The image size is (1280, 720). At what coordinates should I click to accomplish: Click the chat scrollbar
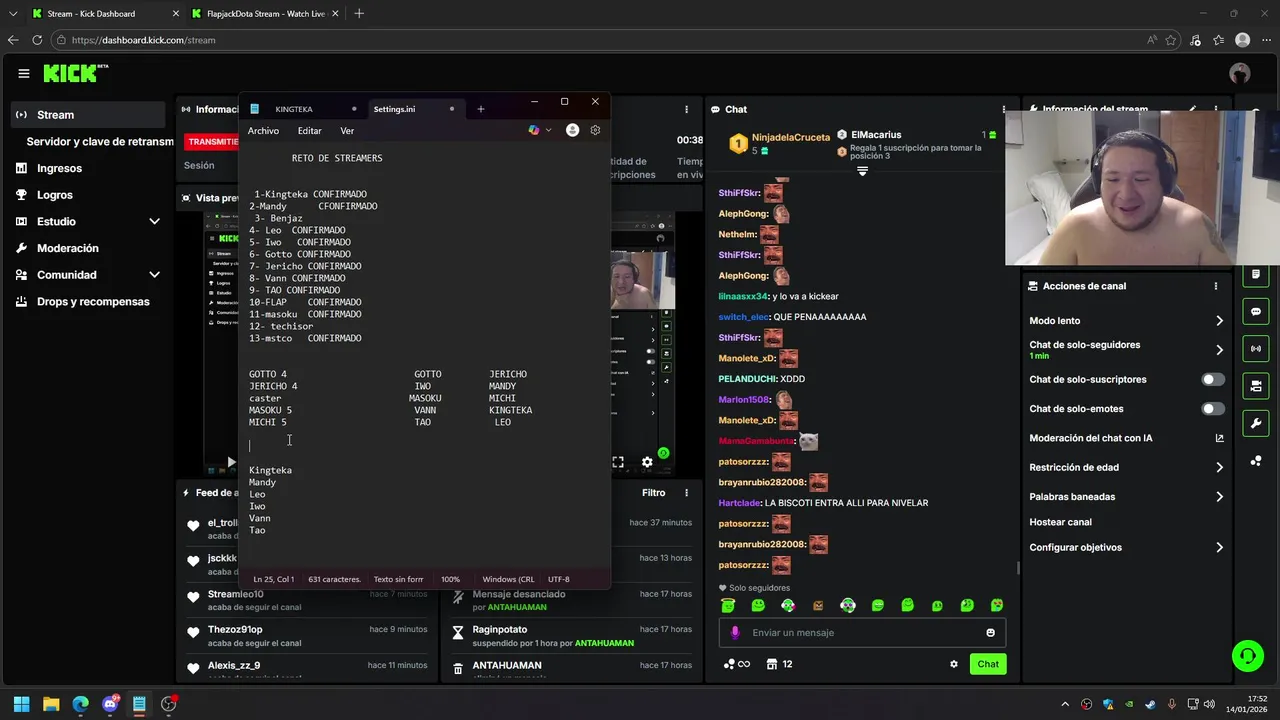(x=1018, y=568)
